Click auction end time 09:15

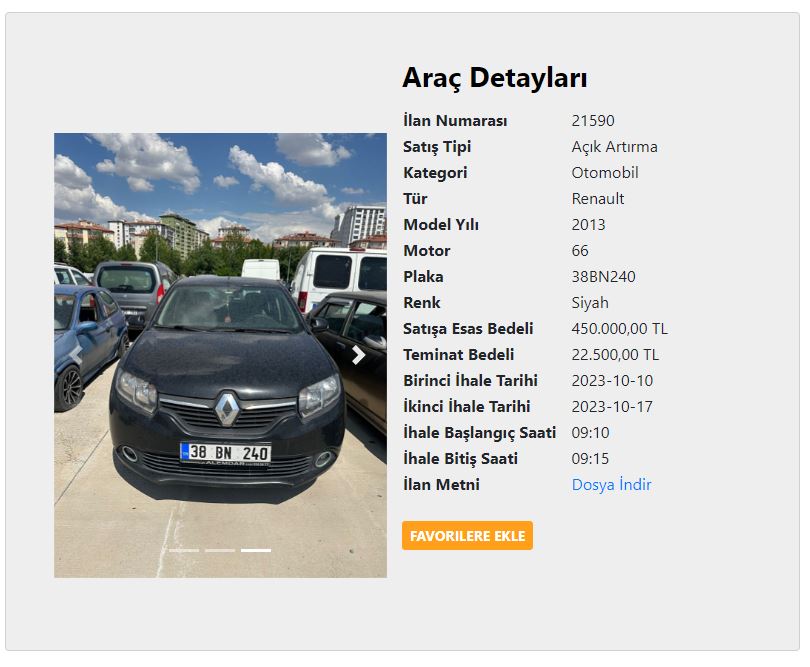click(x=590, y=459)
